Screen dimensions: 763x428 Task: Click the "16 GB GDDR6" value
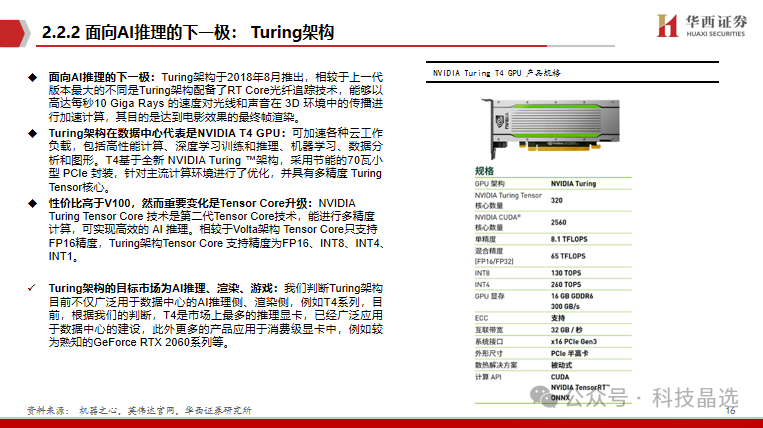tap(572, 296)
